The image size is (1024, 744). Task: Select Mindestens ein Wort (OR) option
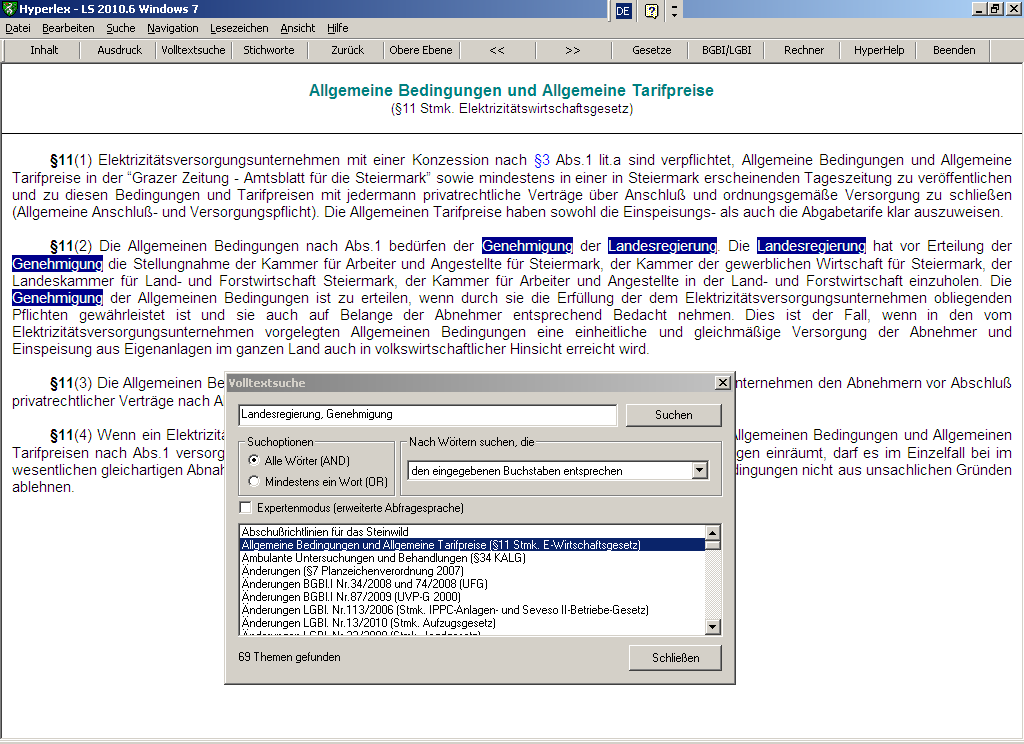point(318,482)
